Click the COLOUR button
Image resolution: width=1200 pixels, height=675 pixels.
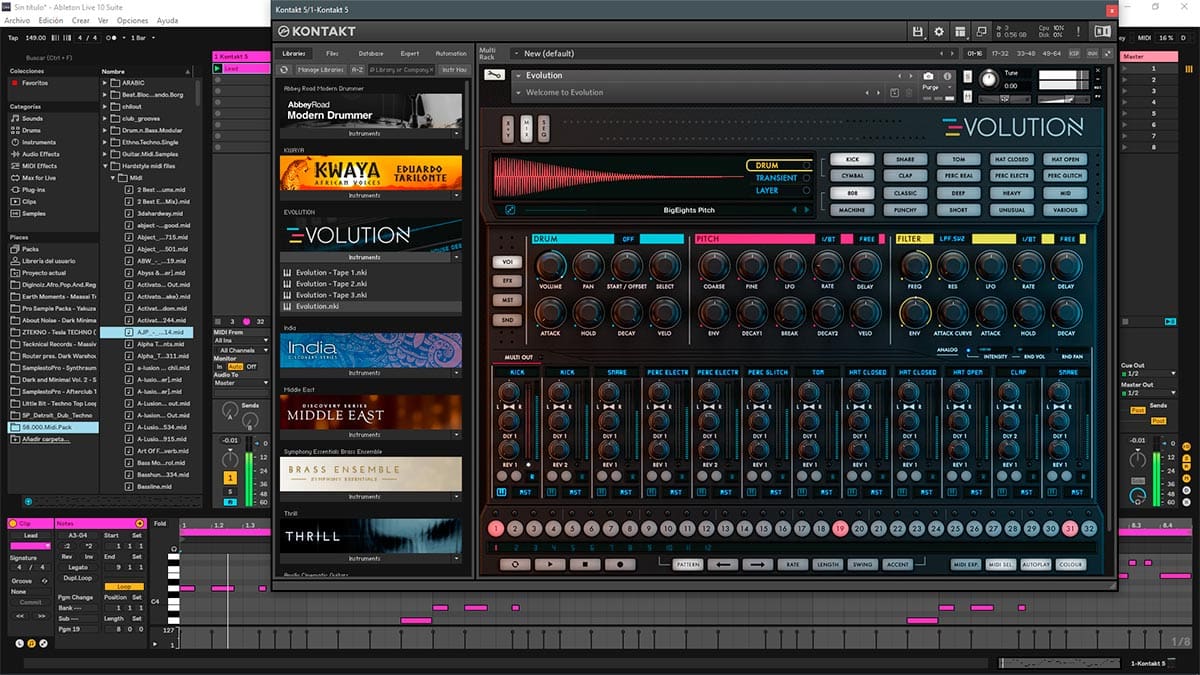tap(1071, 564)
